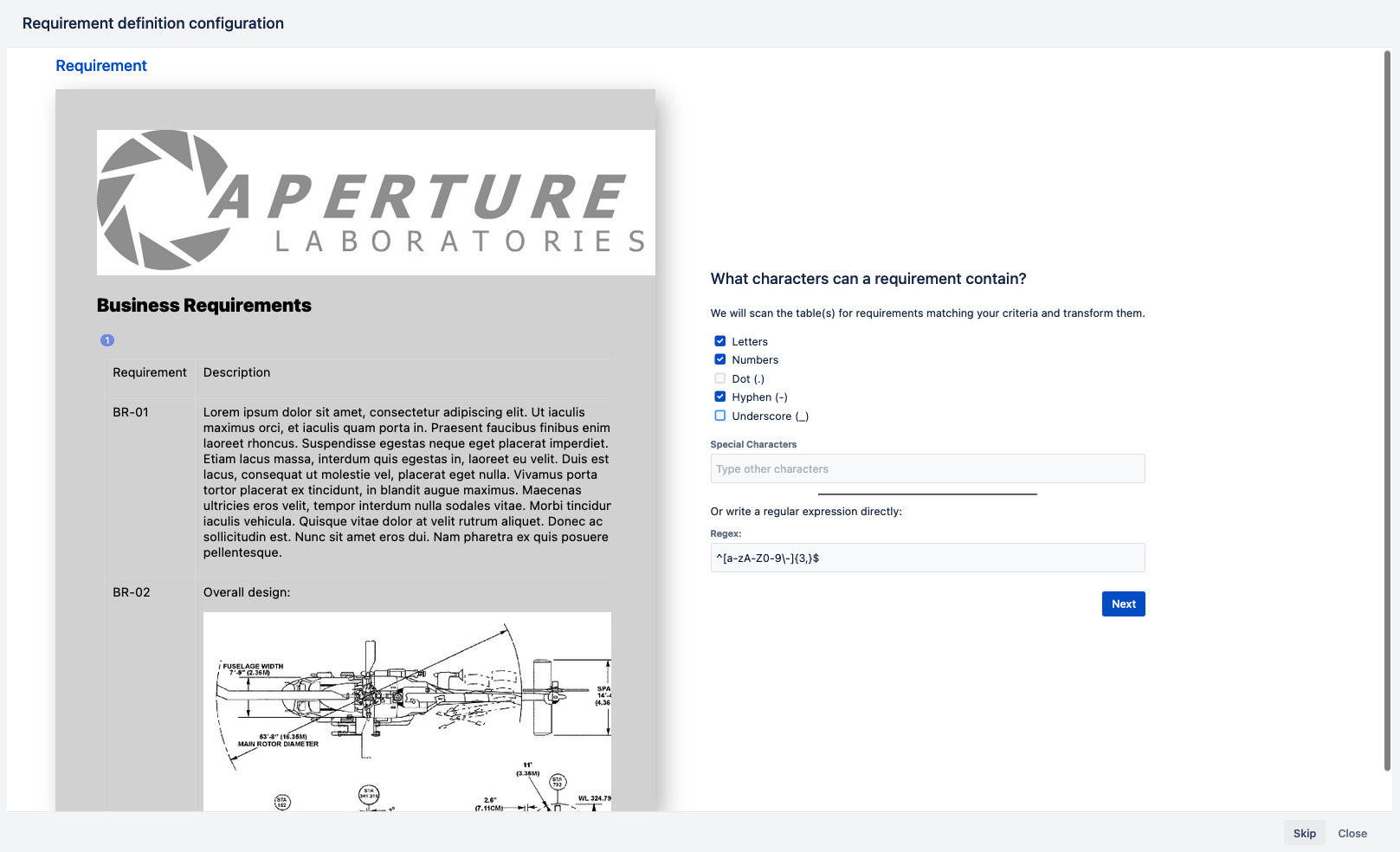Click the Skip button
Viewport: 1400px width, 852px height.
[1304, 833]
